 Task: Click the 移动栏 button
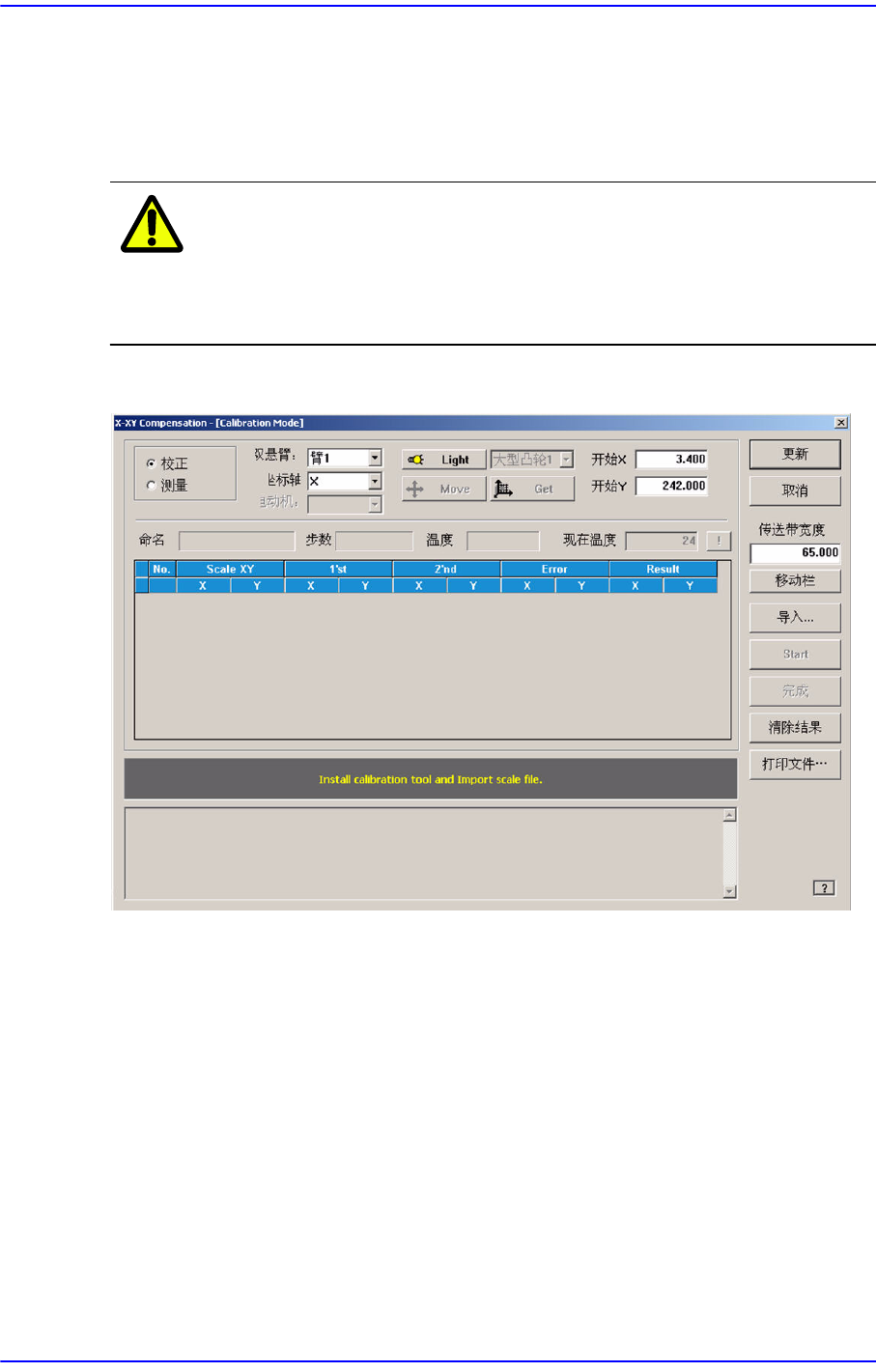click(x=795, y=580)
